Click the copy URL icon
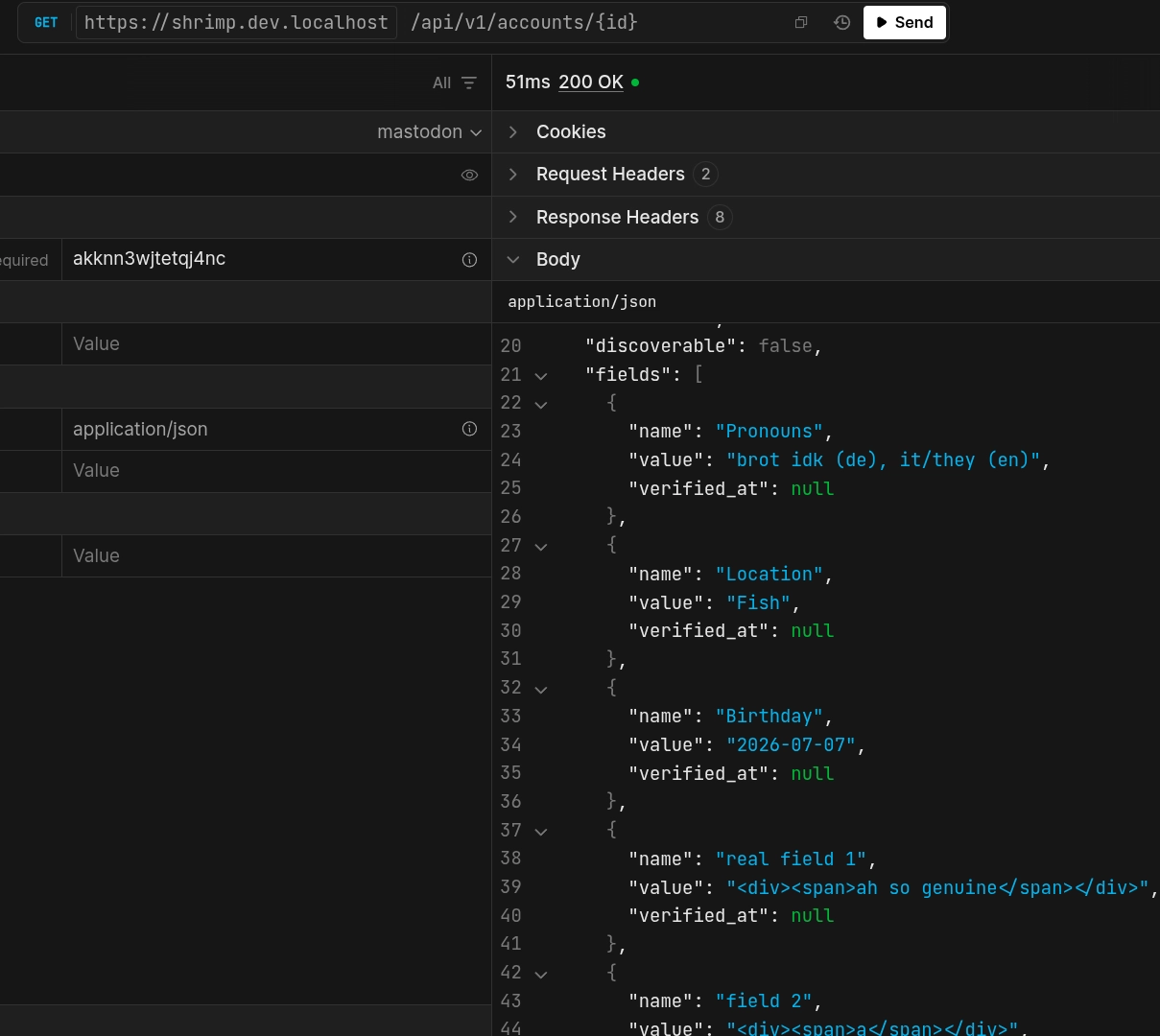 (x=801, y=22)
